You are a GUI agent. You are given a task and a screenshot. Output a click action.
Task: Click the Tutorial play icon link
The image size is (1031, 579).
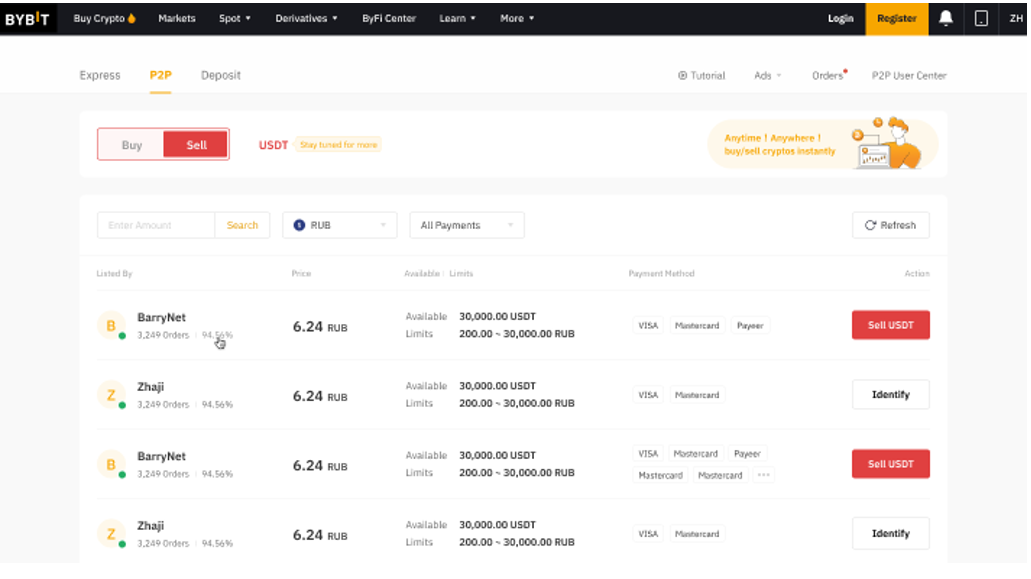click(x=701, y=75)
